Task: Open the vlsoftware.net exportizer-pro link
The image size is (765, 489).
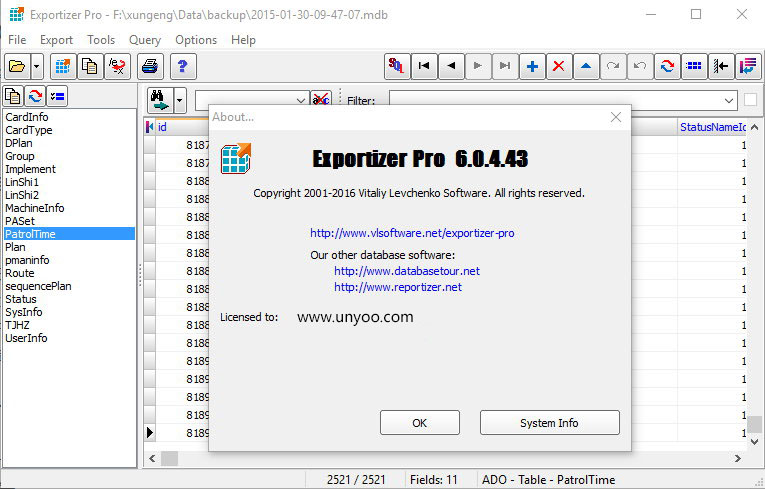Action: pos(412,233)
